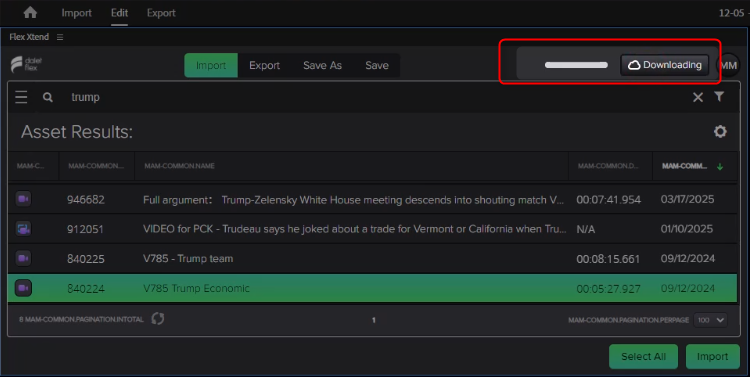This screenshot has height=377, width=750.
Task: Click the download progress bar
Action: point(576,65)
